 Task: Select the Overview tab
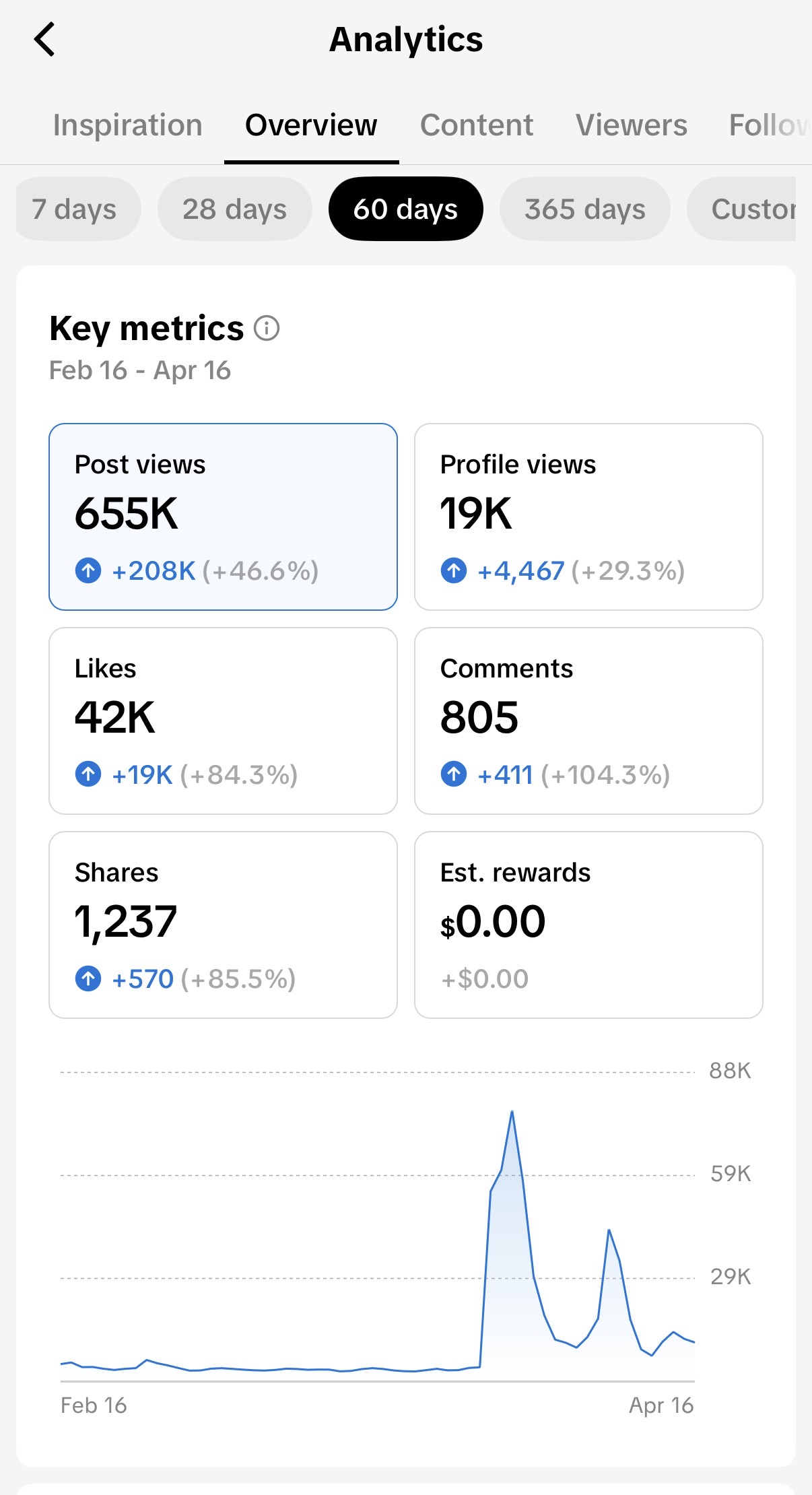[311, 125]
